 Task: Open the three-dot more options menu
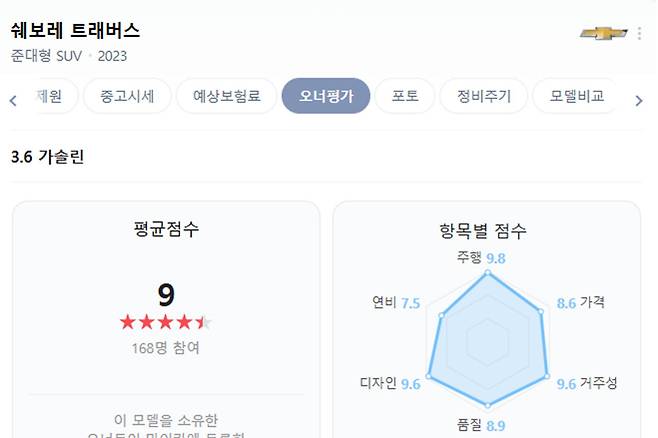click(640, 33)
